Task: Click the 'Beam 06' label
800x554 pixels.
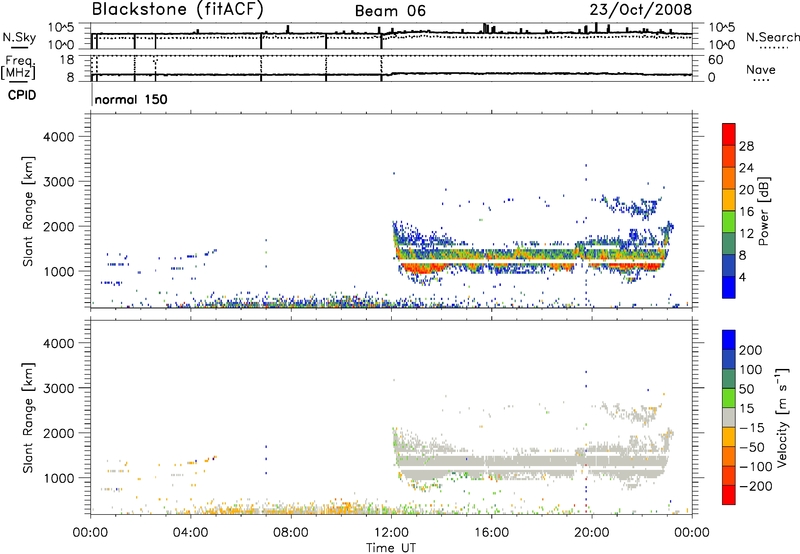Action: coord(390,11)
